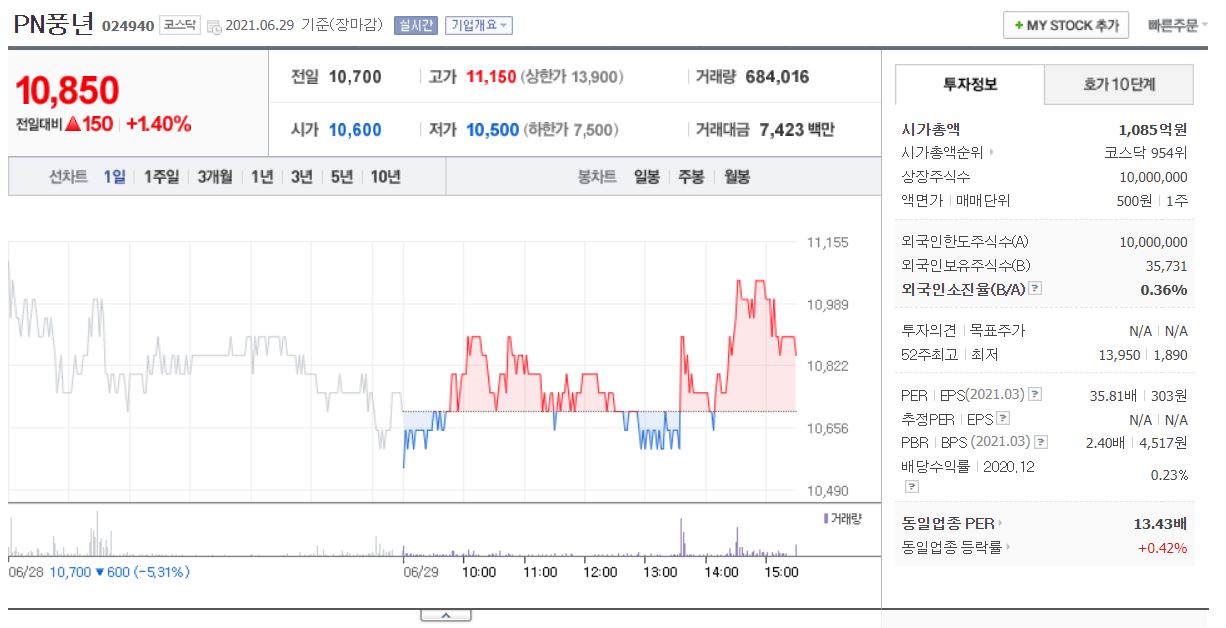The height and width of the screenshot is (628, 1226).
Task: Click stock code 024940
Action: pyautogui.click(x=128, y=26)
